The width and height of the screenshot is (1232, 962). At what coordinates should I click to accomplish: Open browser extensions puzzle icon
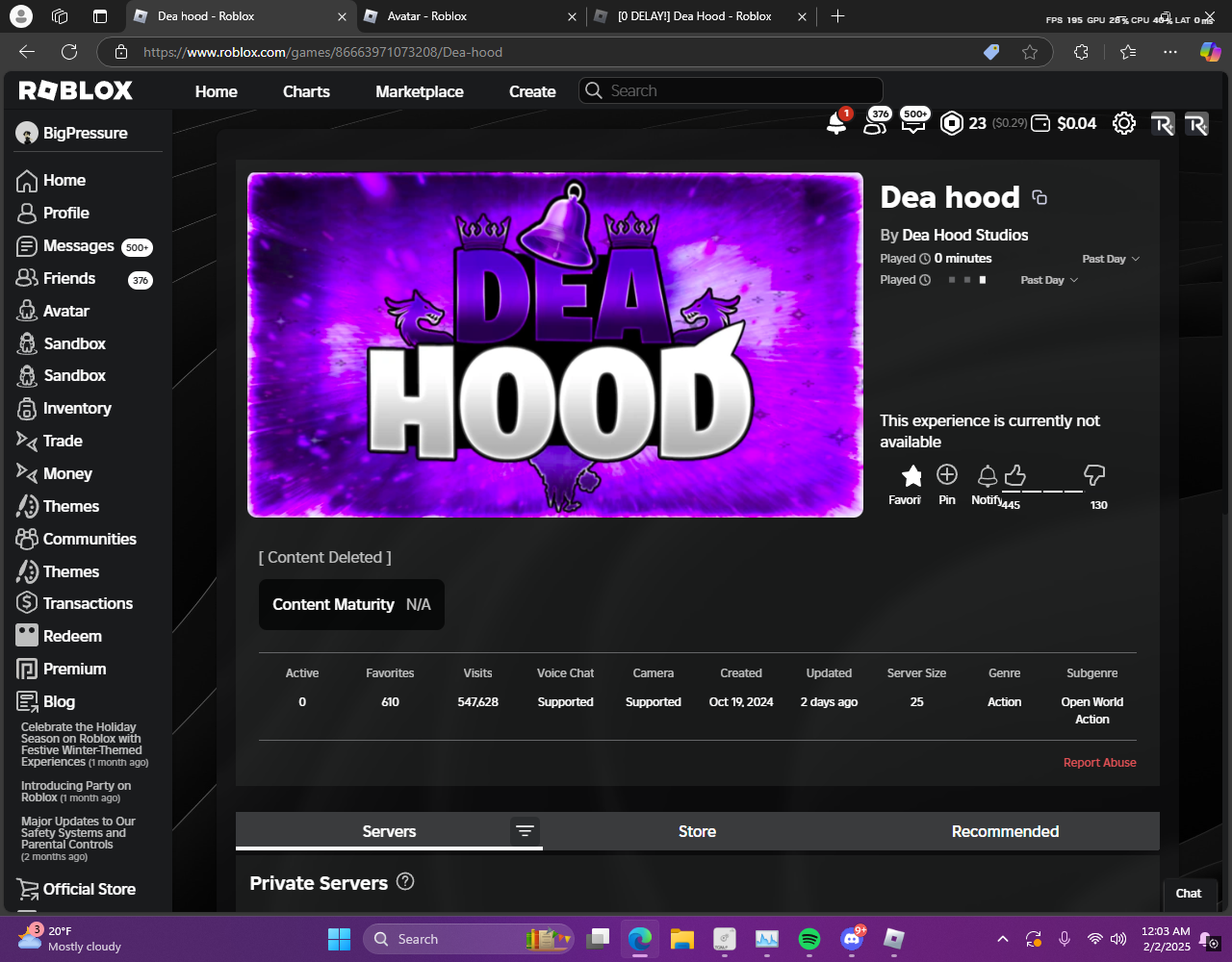tap(1081, 52)
